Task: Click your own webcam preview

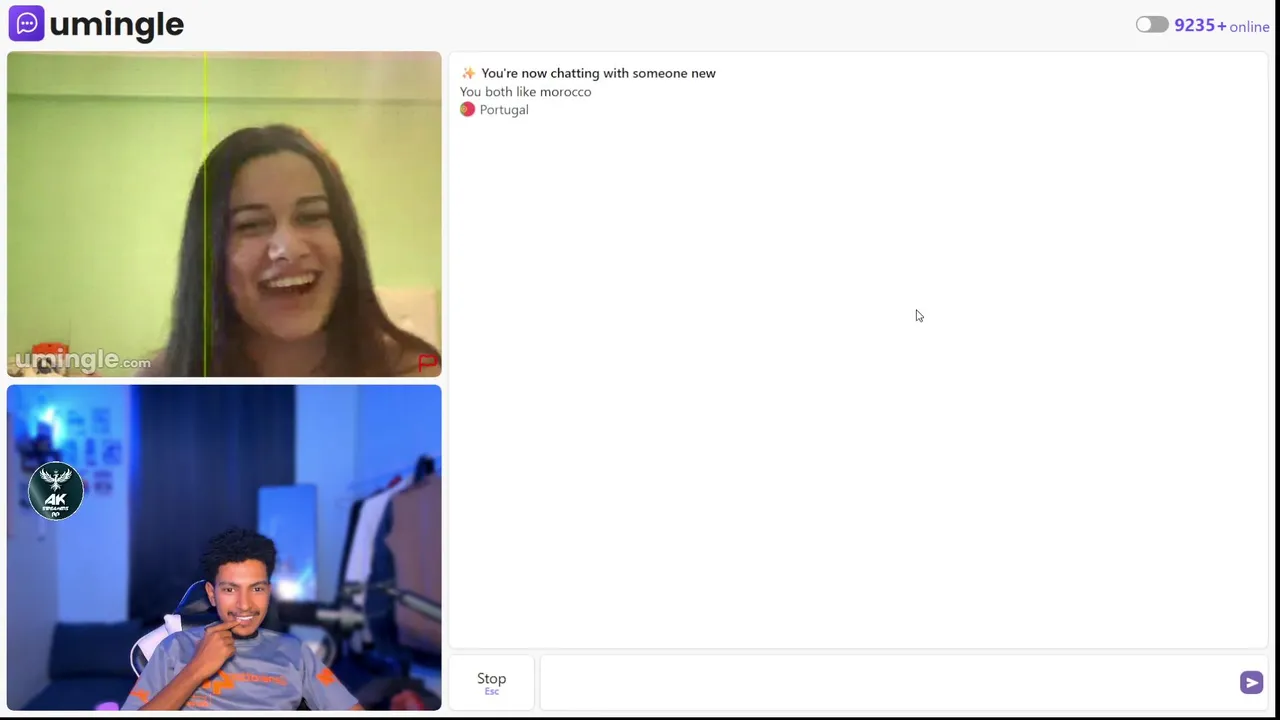Action: click(x=224, y=547)
